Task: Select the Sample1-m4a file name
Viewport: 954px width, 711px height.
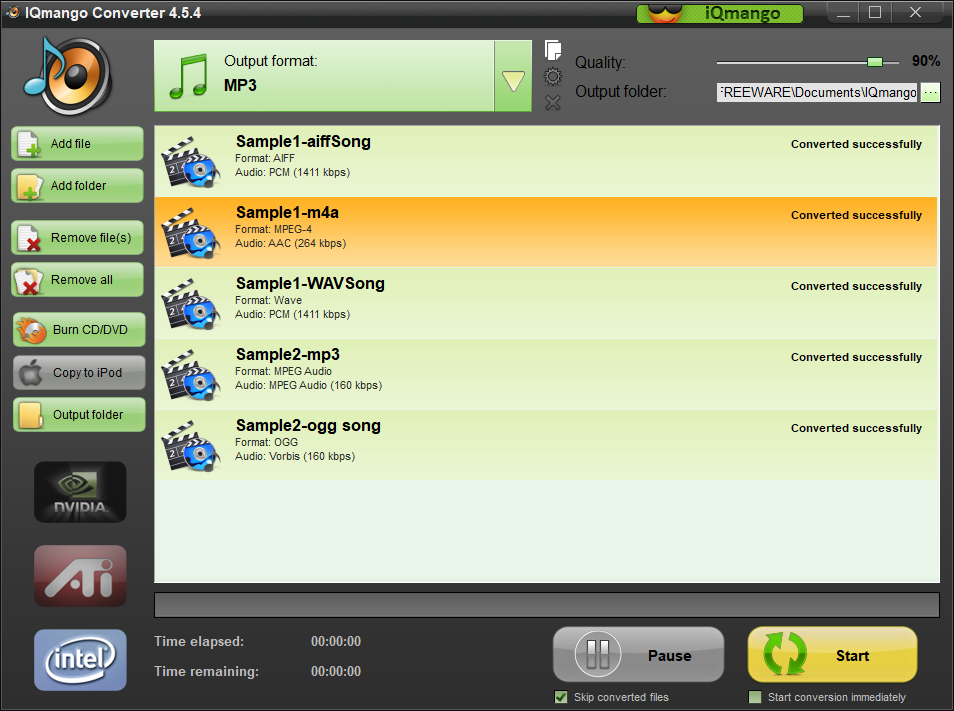Action: click(287, 213)
